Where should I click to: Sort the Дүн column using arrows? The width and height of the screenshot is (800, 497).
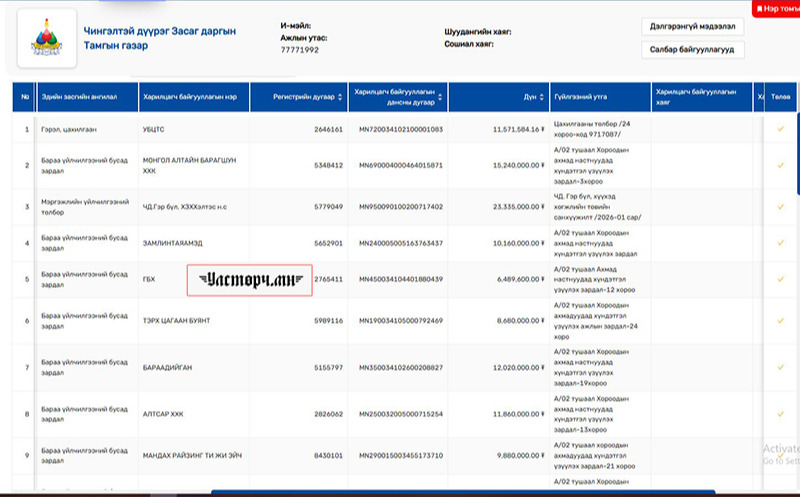tap(543, 97)
